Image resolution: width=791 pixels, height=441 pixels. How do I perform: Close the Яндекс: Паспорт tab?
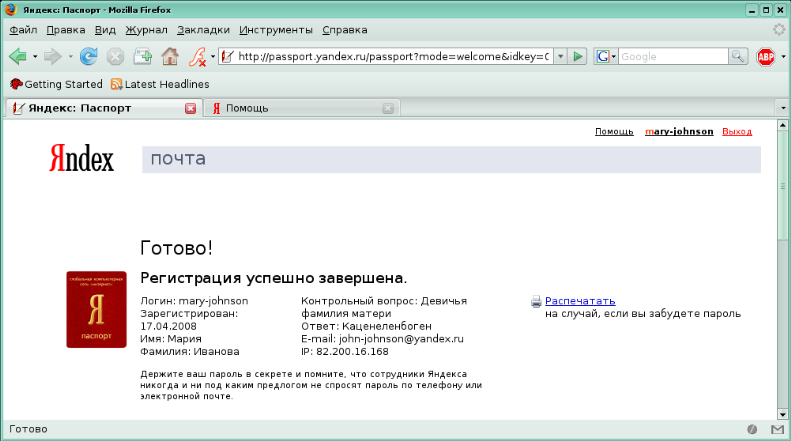click(x=190, y=108)
